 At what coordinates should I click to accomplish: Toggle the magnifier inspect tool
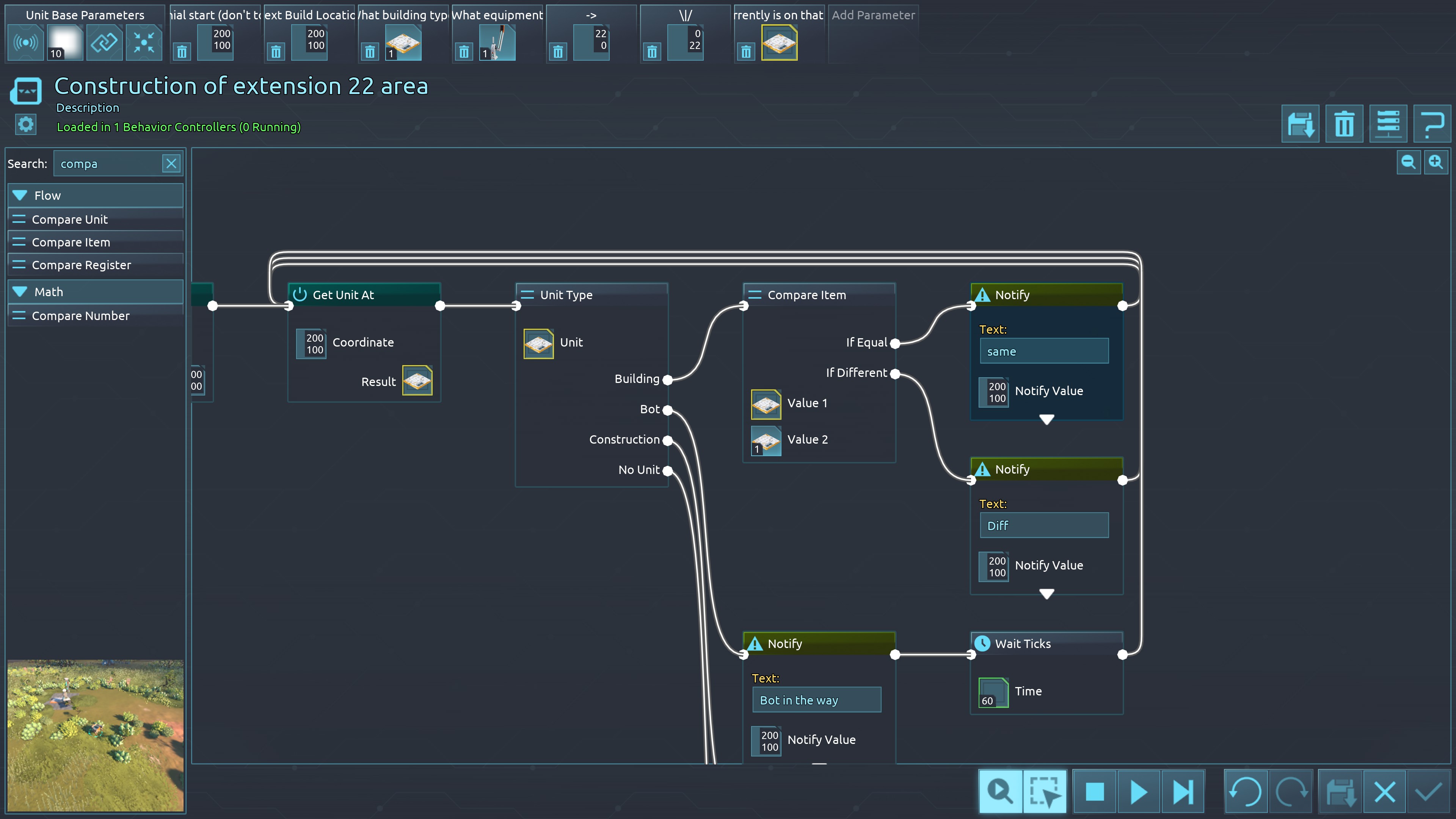[1001, 791]
